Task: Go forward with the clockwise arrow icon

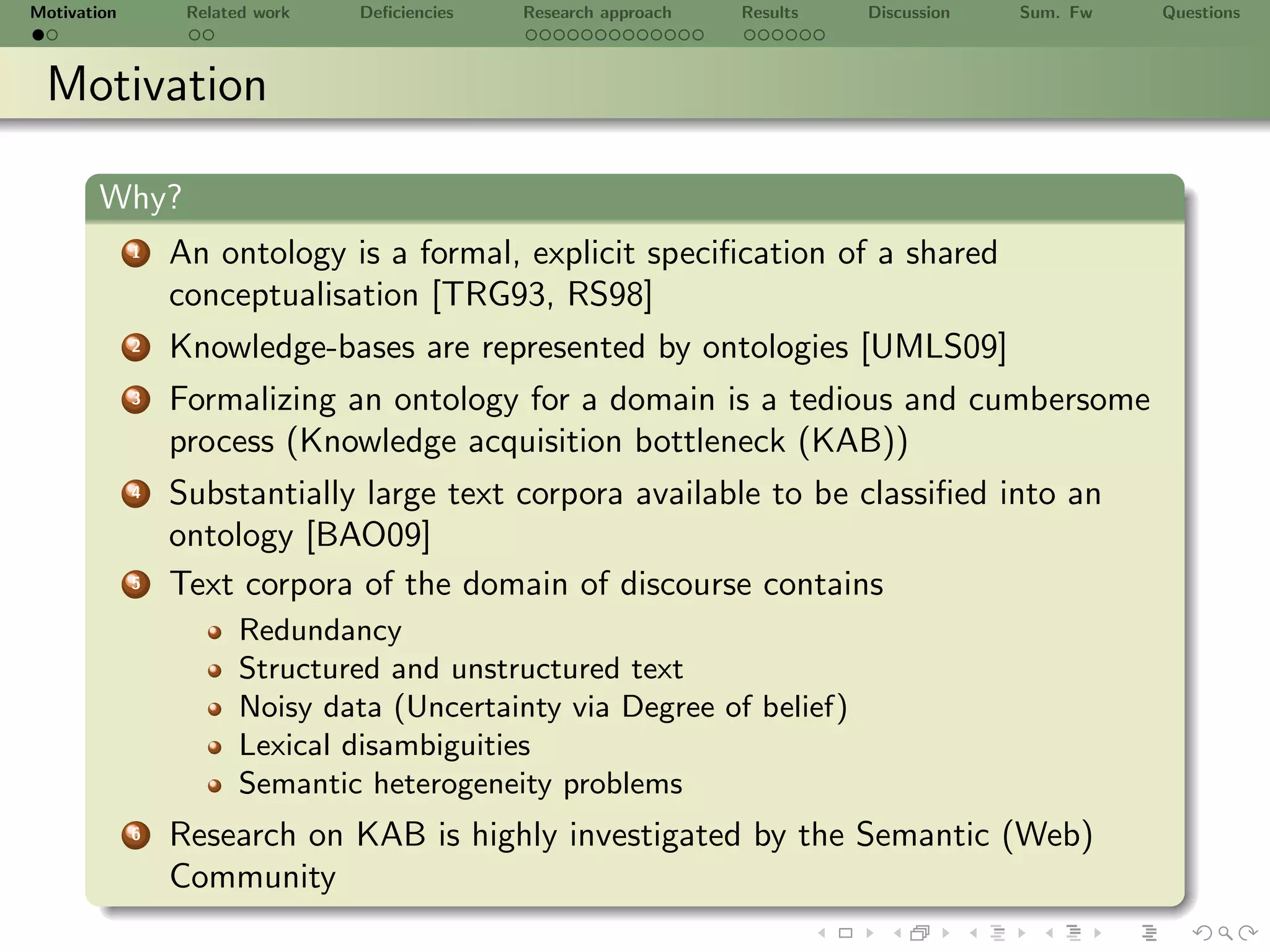Action: point(1248,933)
